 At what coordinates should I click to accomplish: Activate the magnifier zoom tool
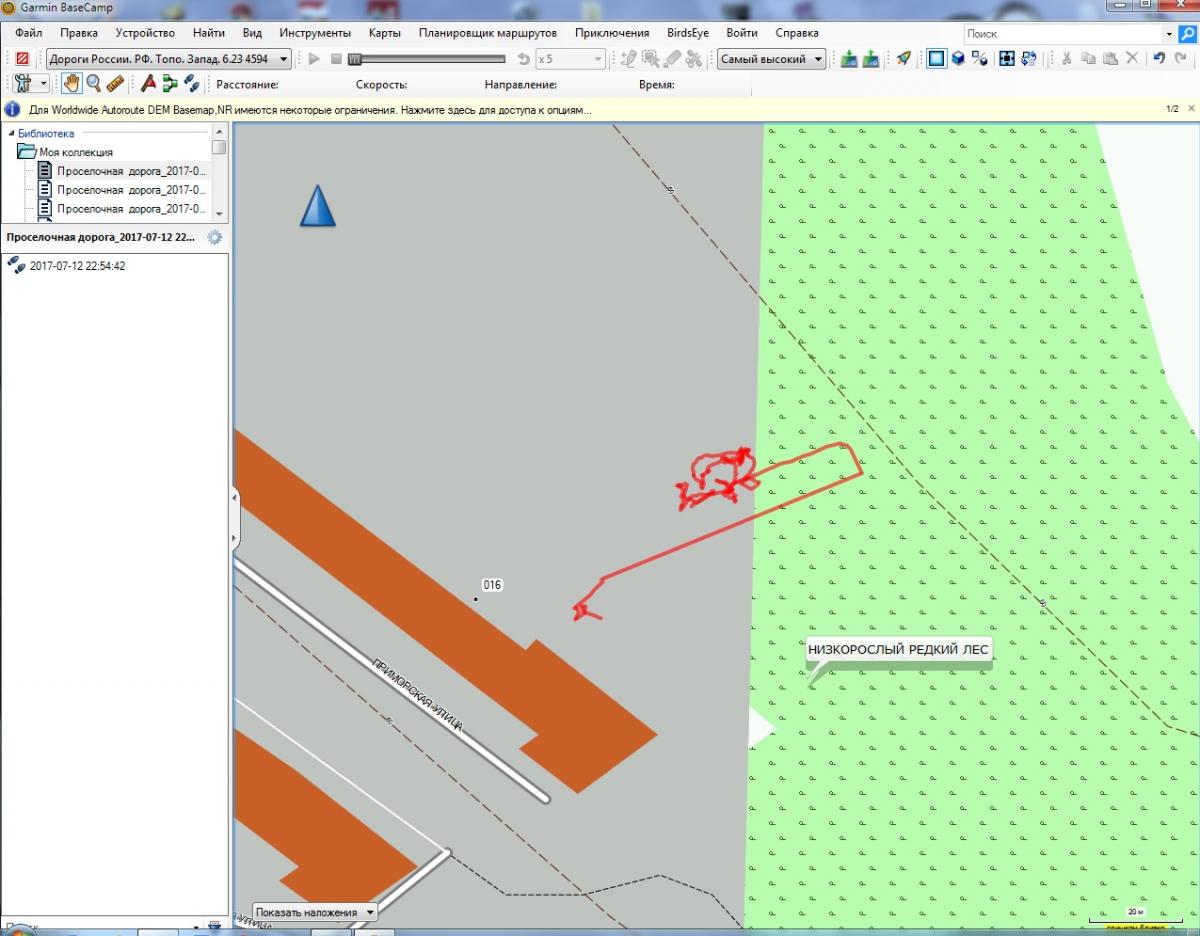(93, 84)
